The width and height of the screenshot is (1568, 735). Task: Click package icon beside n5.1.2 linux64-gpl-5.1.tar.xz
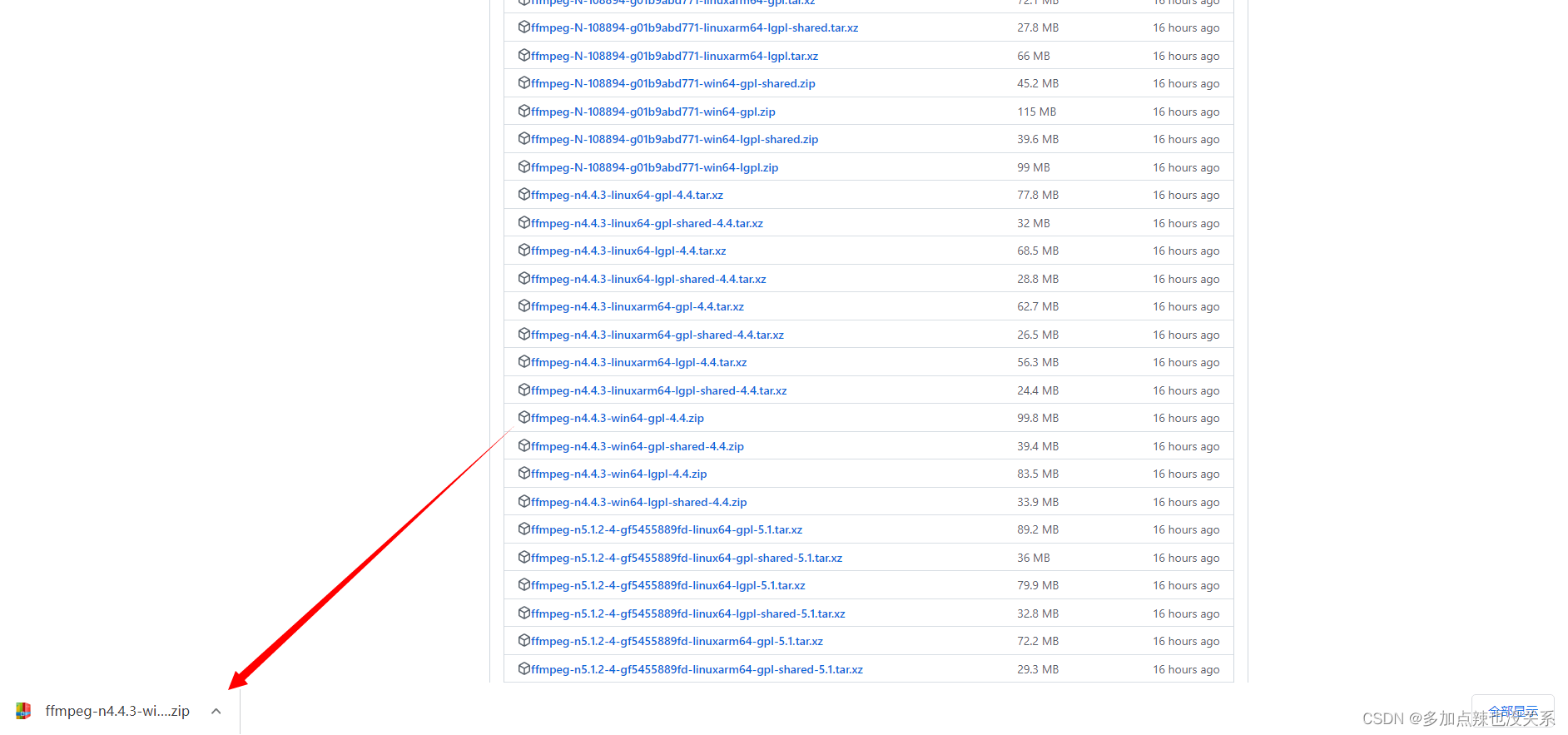[524, 529]
